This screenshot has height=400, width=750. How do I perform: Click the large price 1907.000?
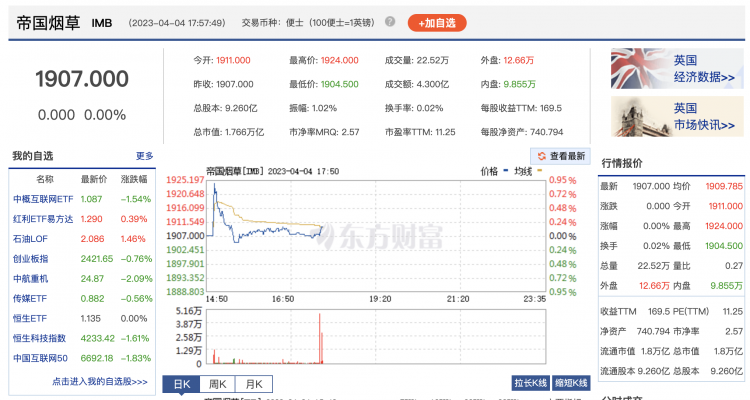82,79
